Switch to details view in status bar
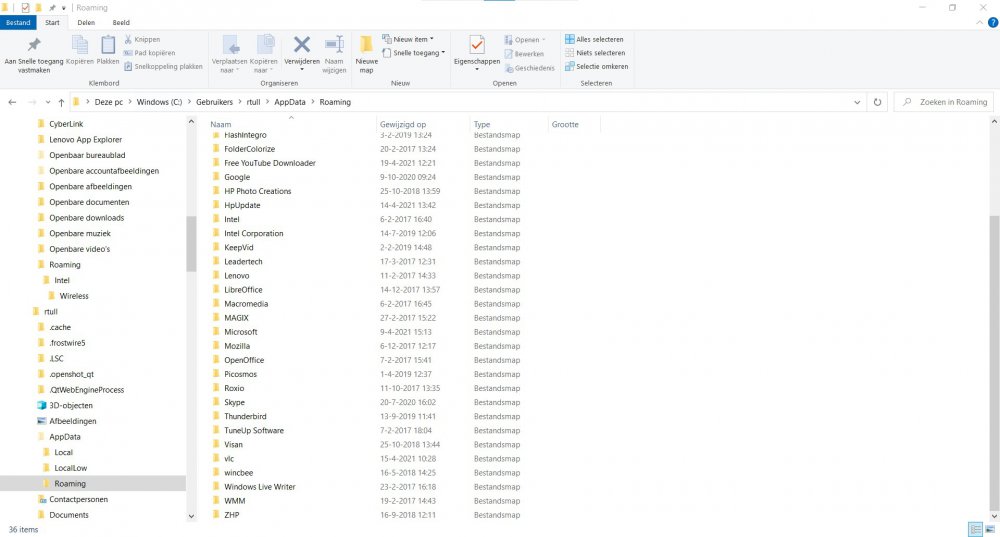 coord(974,529)
